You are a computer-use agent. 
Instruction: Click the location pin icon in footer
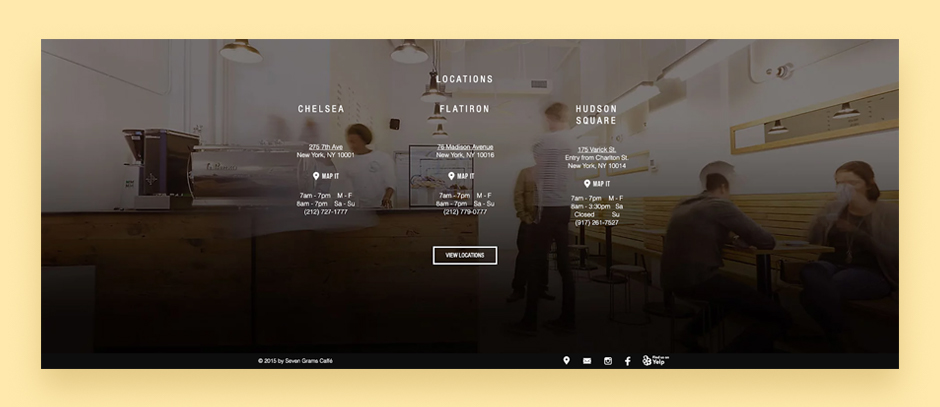[566, 361]
